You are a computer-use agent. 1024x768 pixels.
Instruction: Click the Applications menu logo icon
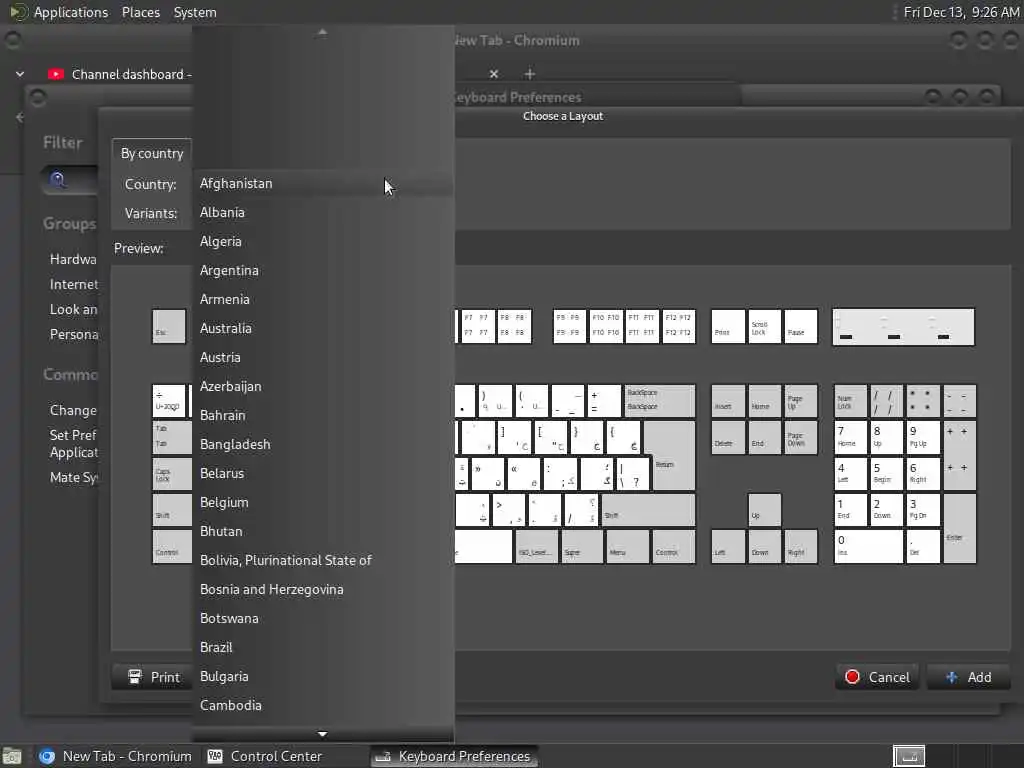(x=18, y=12)
